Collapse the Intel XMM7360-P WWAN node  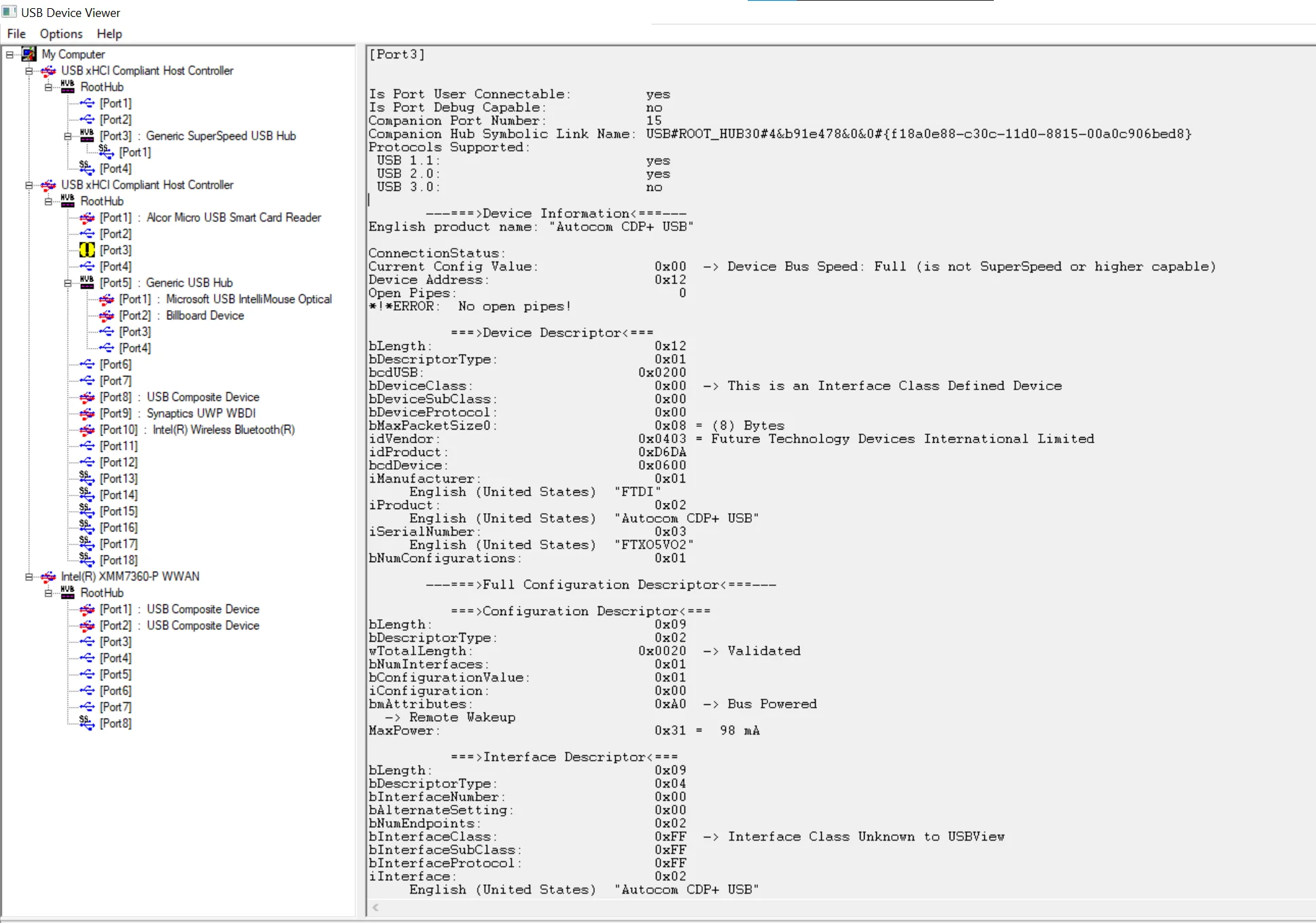(x=29, y=576)
